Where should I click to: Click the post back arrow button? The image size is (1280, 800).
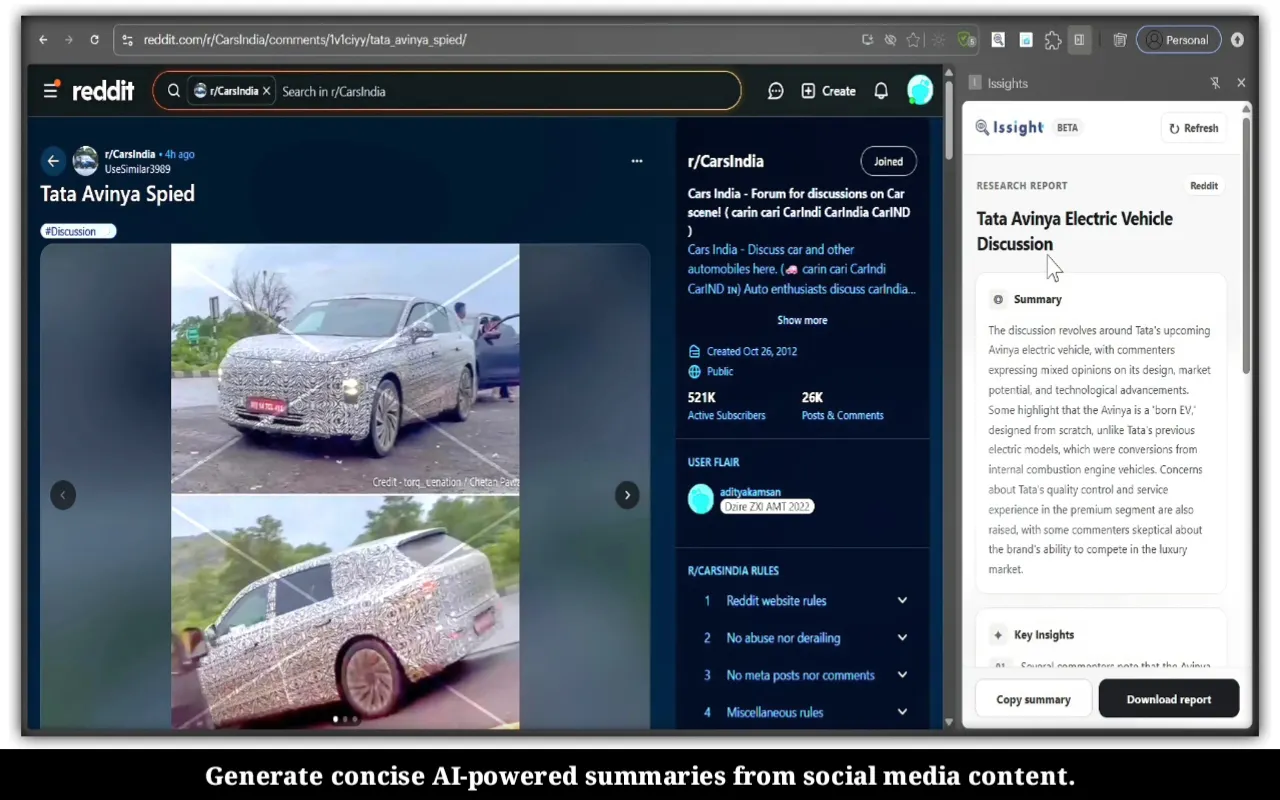pos(53,161)
